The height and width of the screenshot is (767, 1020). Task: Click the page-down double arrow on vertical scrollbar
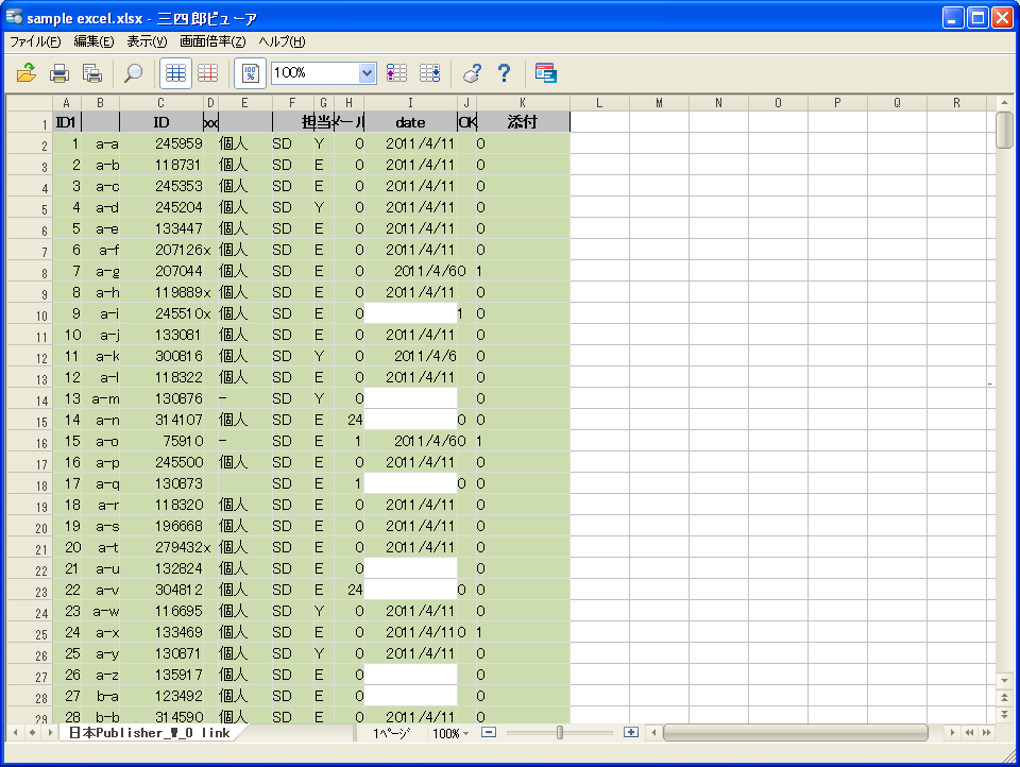[x=1004, y=714]
